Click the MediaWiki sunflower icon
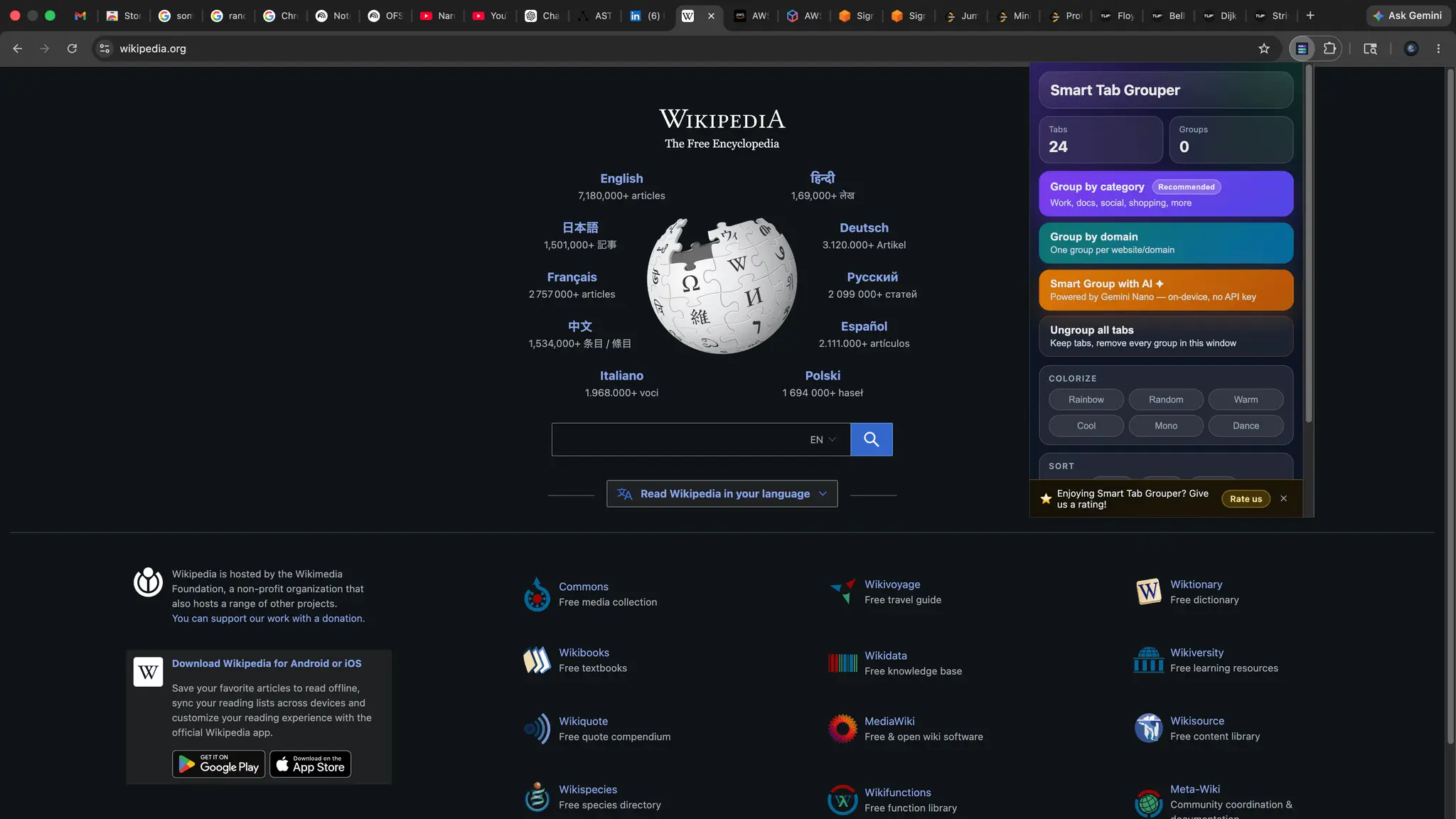Viewport: 1456px width, 819px height. pos(842,729)
